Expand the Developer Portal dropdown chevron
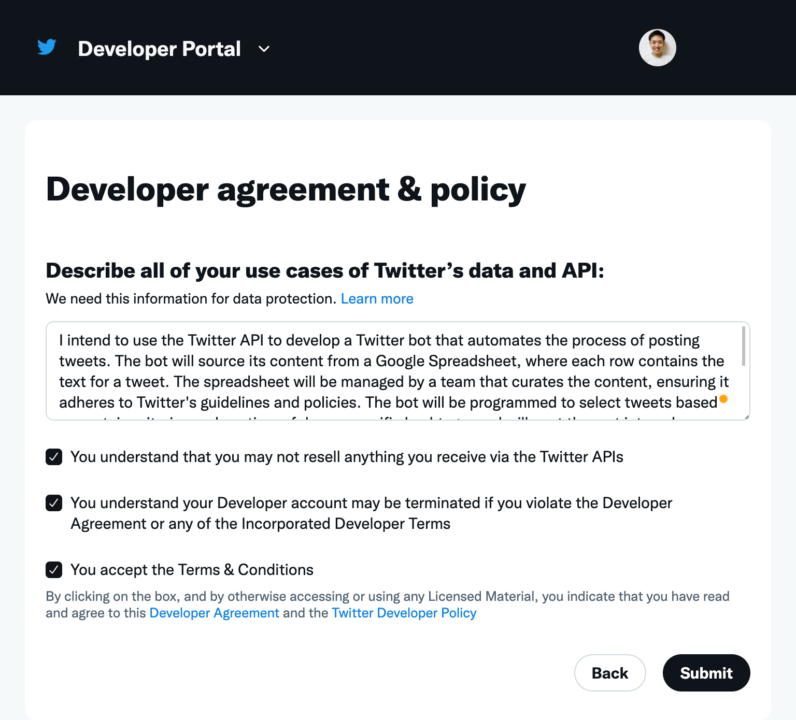Image resolution: width=796 pixels, height=720 pixels. coord(264,48)
